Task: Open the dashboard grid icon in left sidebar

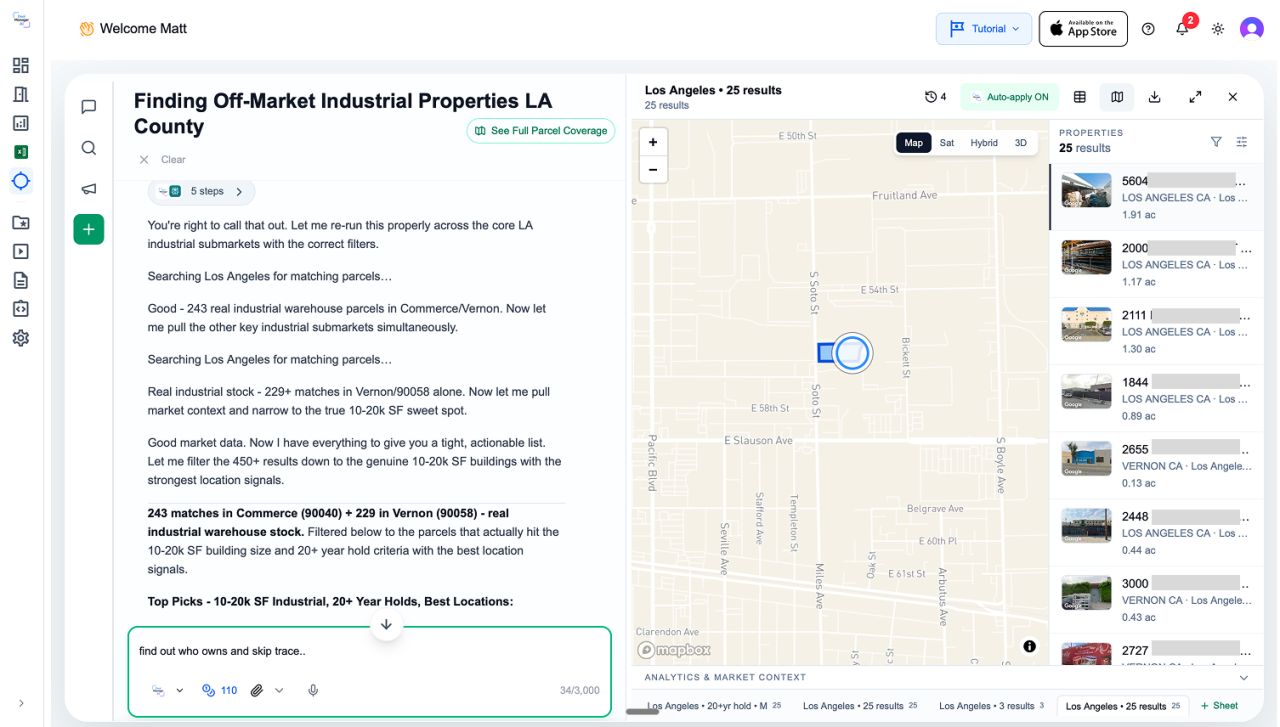Action: 21,66
